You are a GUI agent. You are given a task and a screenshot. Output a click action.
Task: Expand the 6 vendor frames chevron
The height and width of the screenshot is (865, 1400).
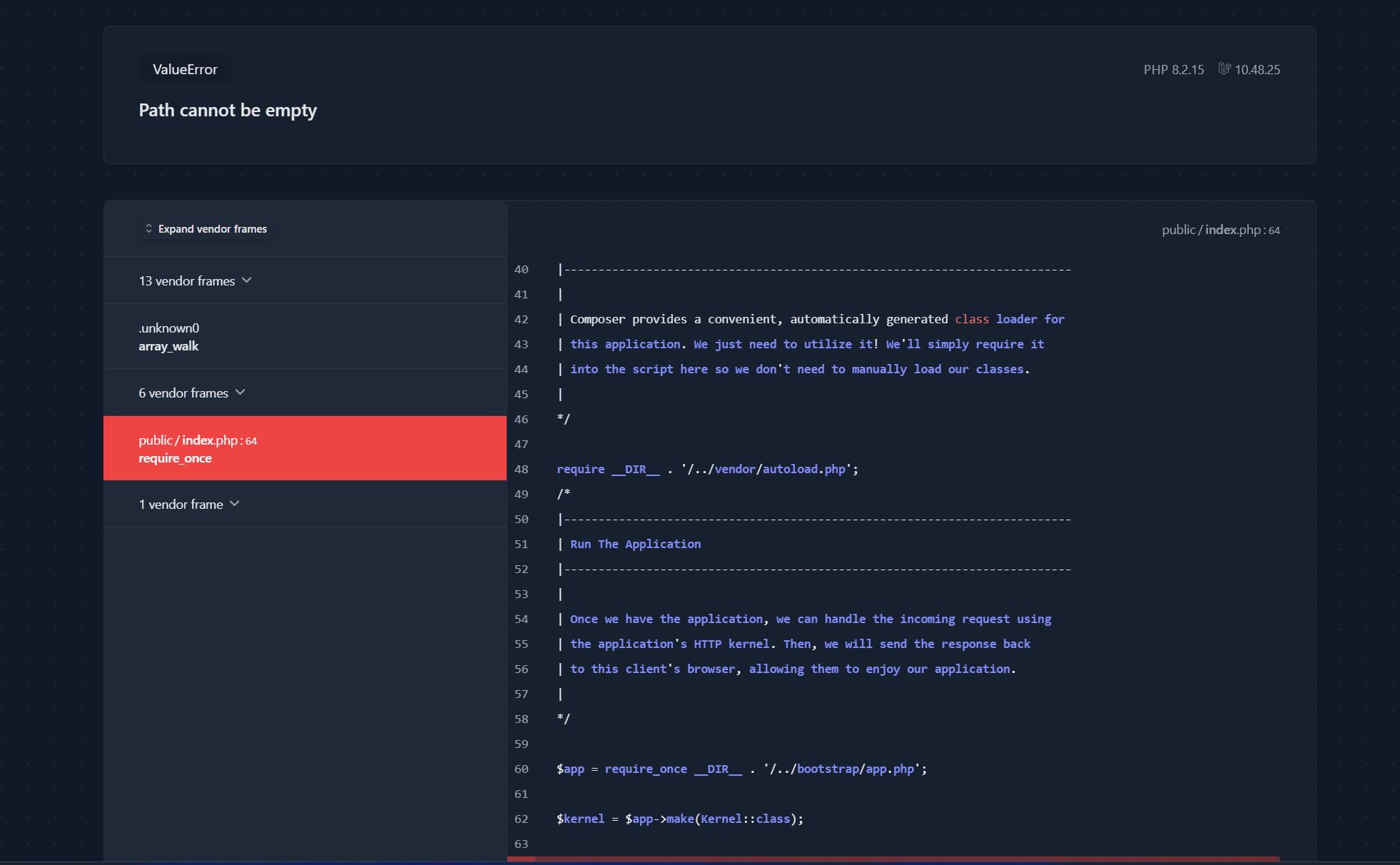[240, 393]
